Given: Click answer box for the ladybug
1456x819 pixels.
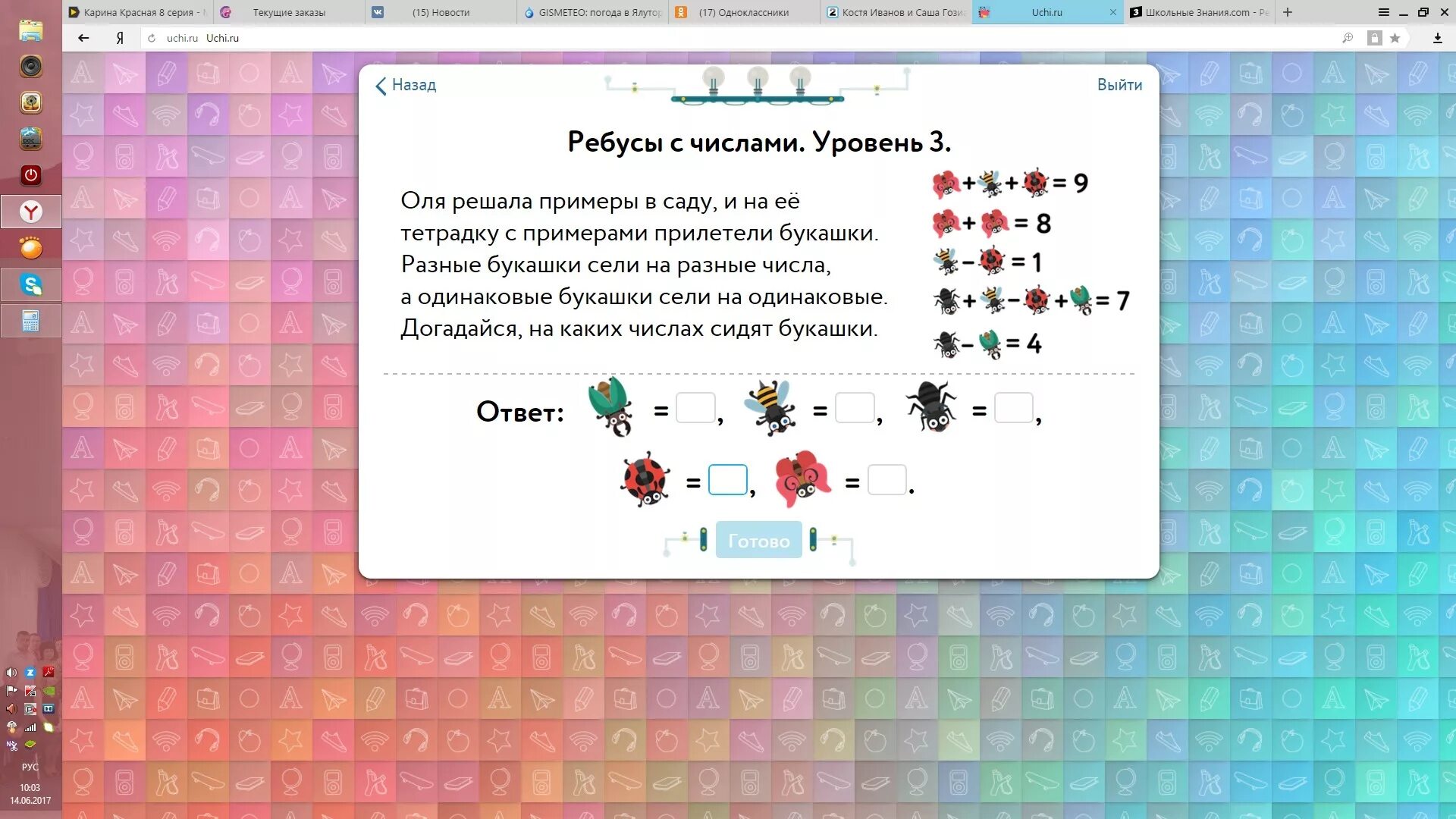Looking at the screenshot, I should [727, 480].
